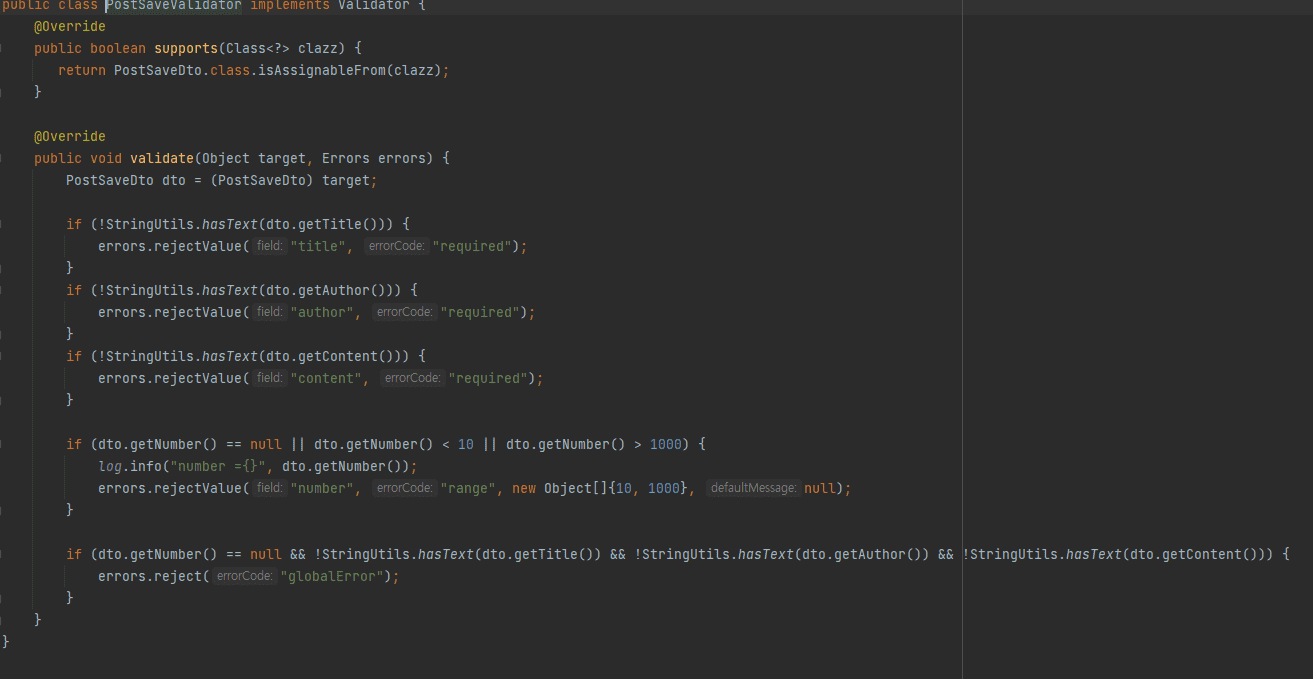Collapse the supports method using its gutter fold marker
Viewport: 1313px width, 679px height.
3,48
